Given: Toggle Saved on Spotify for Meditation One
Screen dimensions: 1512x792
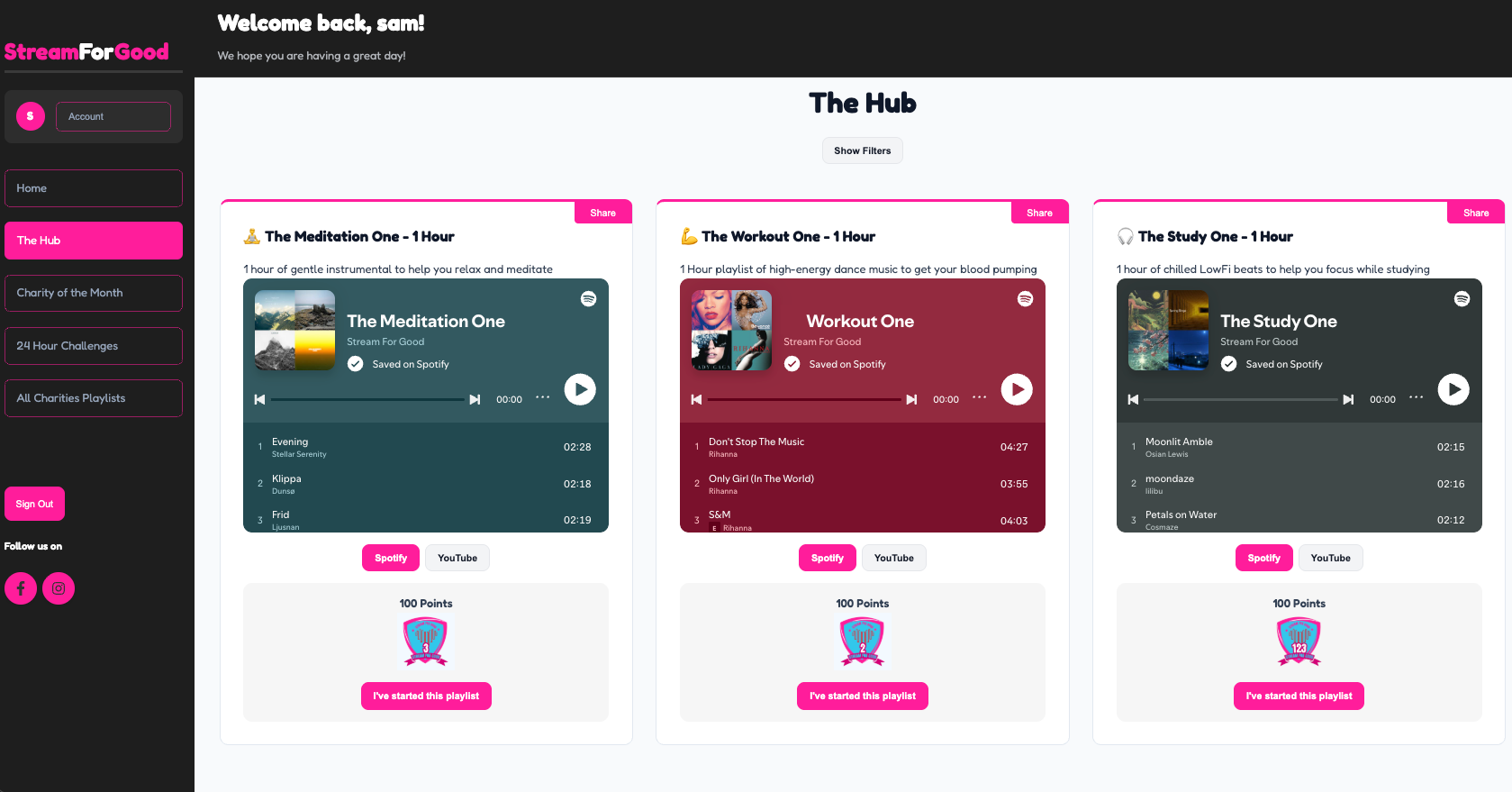Looking at the screenshot, I should click(356, 364).
